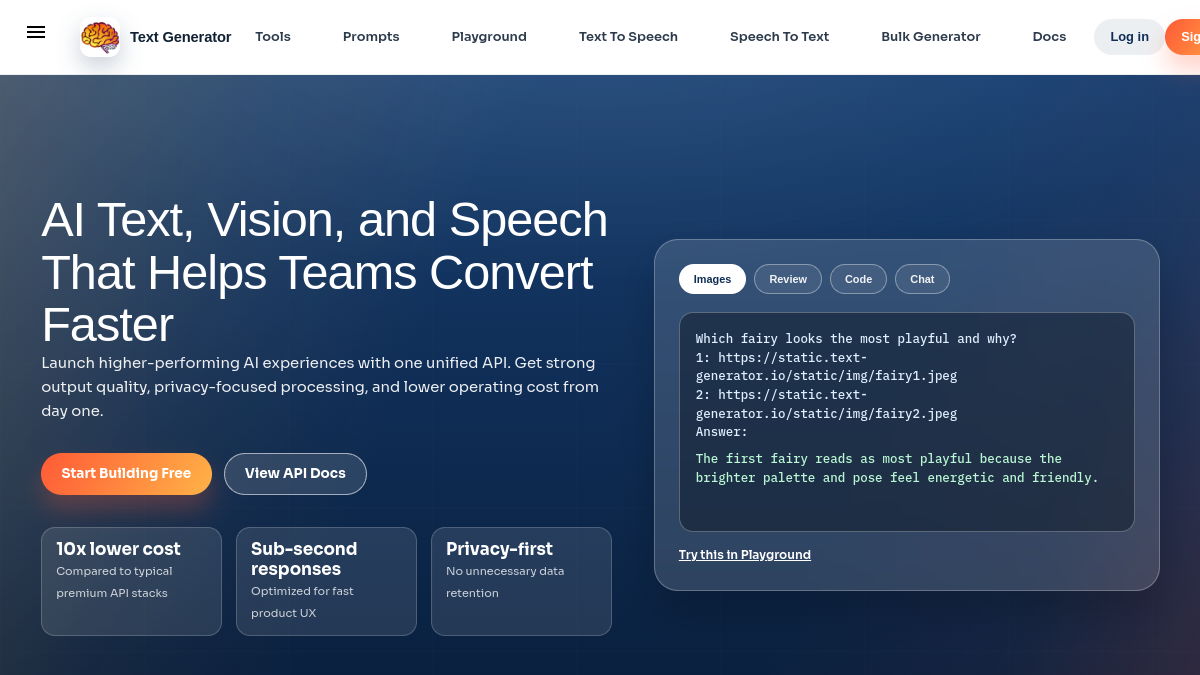Open the Docs nav link

(x=1049, y=37)
